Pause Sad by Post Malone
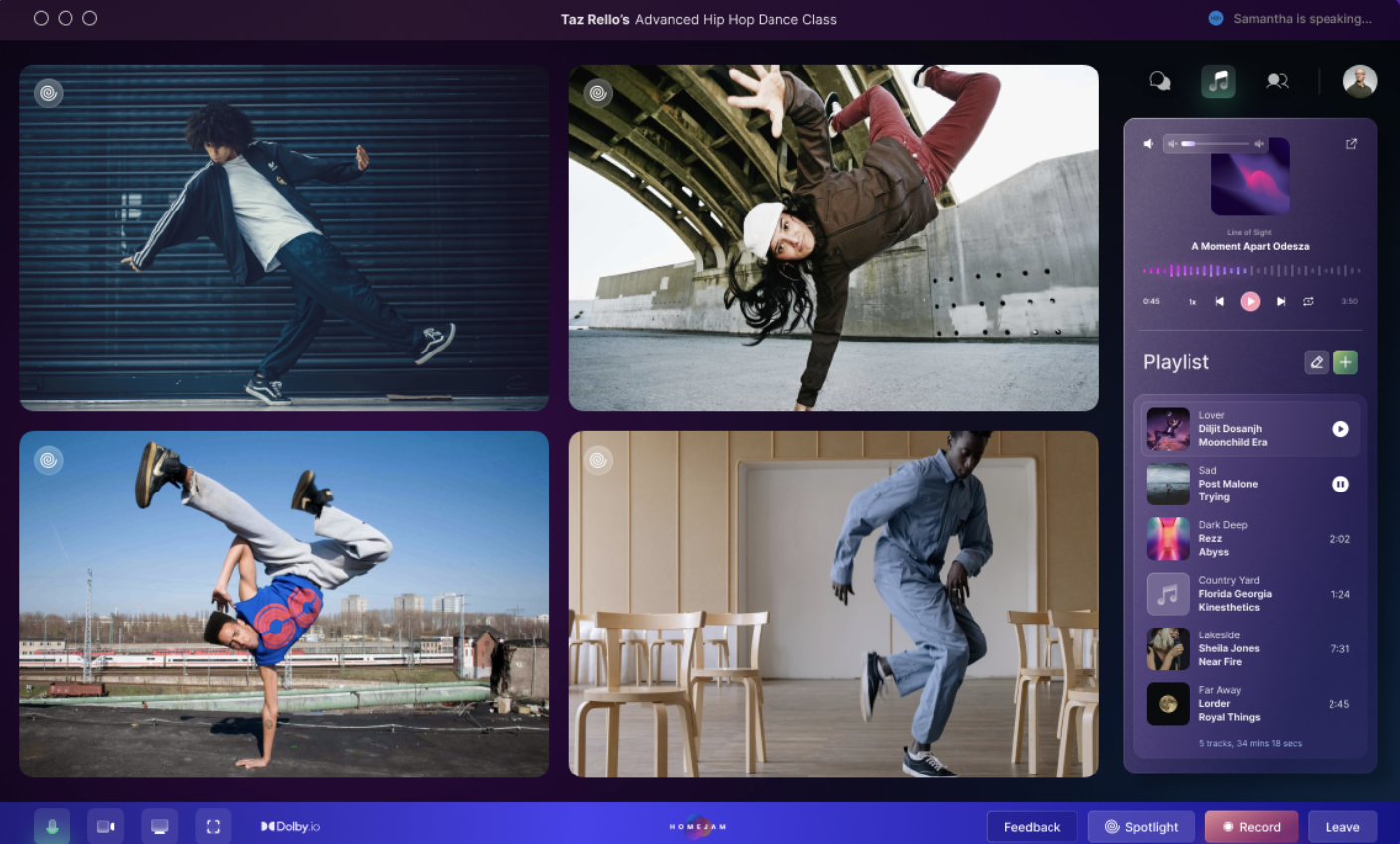Image resolution: width=1400 pixels, height=844 pixels. pos(1340,484)
